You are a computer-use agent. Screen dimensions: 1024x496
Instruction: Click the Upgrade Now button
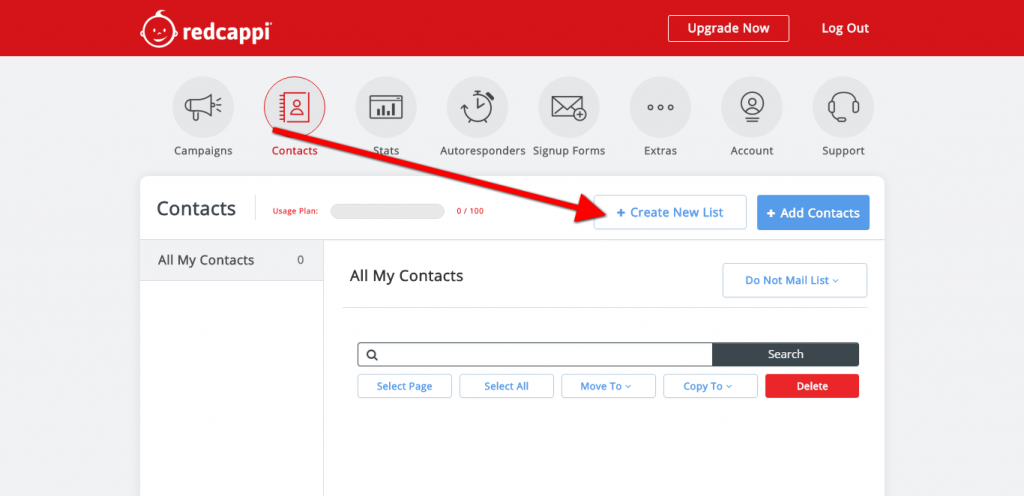pos(728,28)
